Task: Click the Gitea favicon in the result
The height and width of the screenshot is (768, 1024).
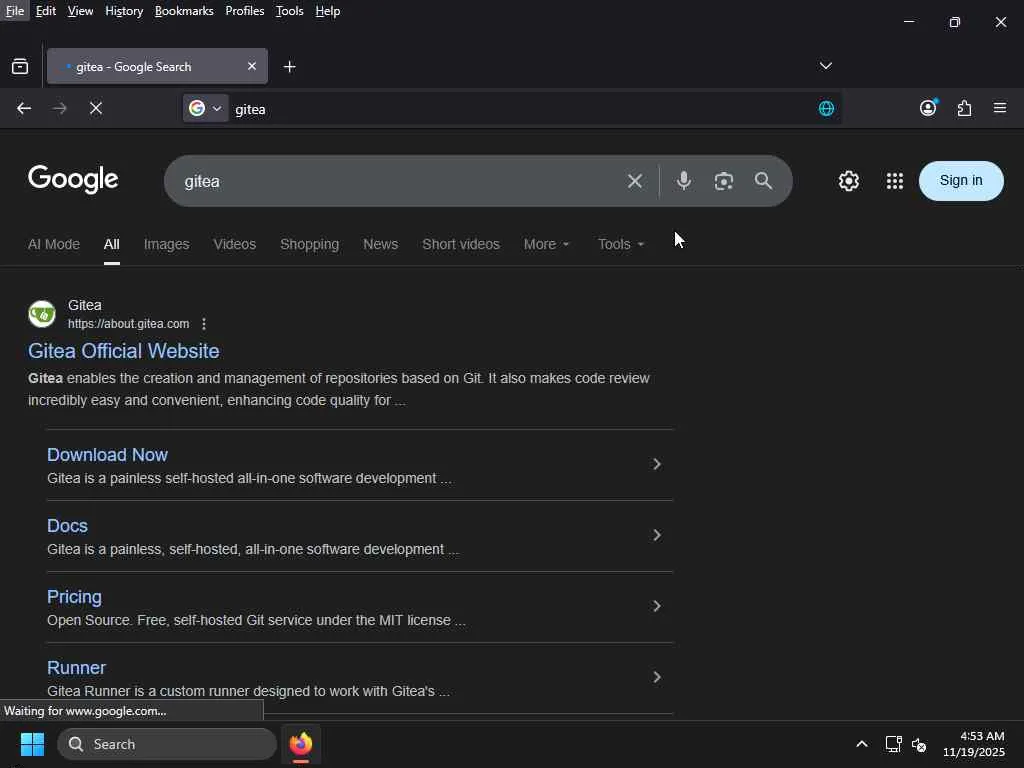Action: coord(42,314)
